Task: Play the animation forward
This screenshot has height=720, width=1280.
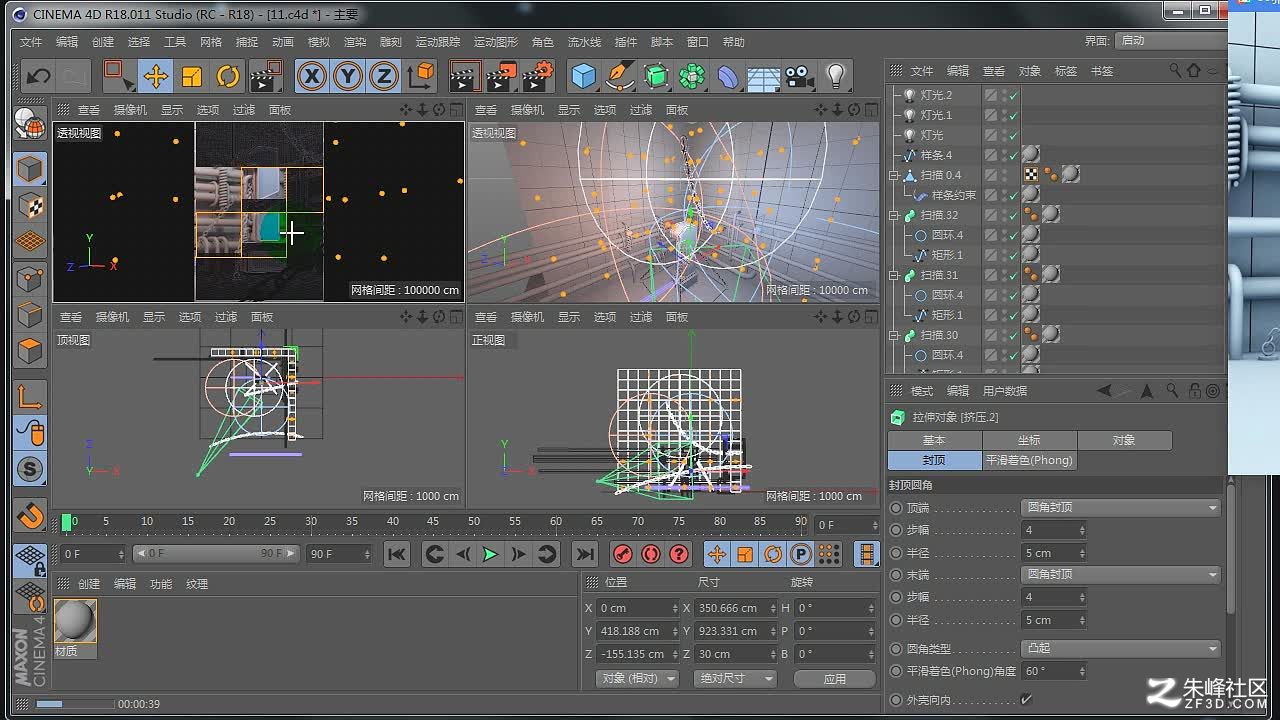Action: click(490, 554)
